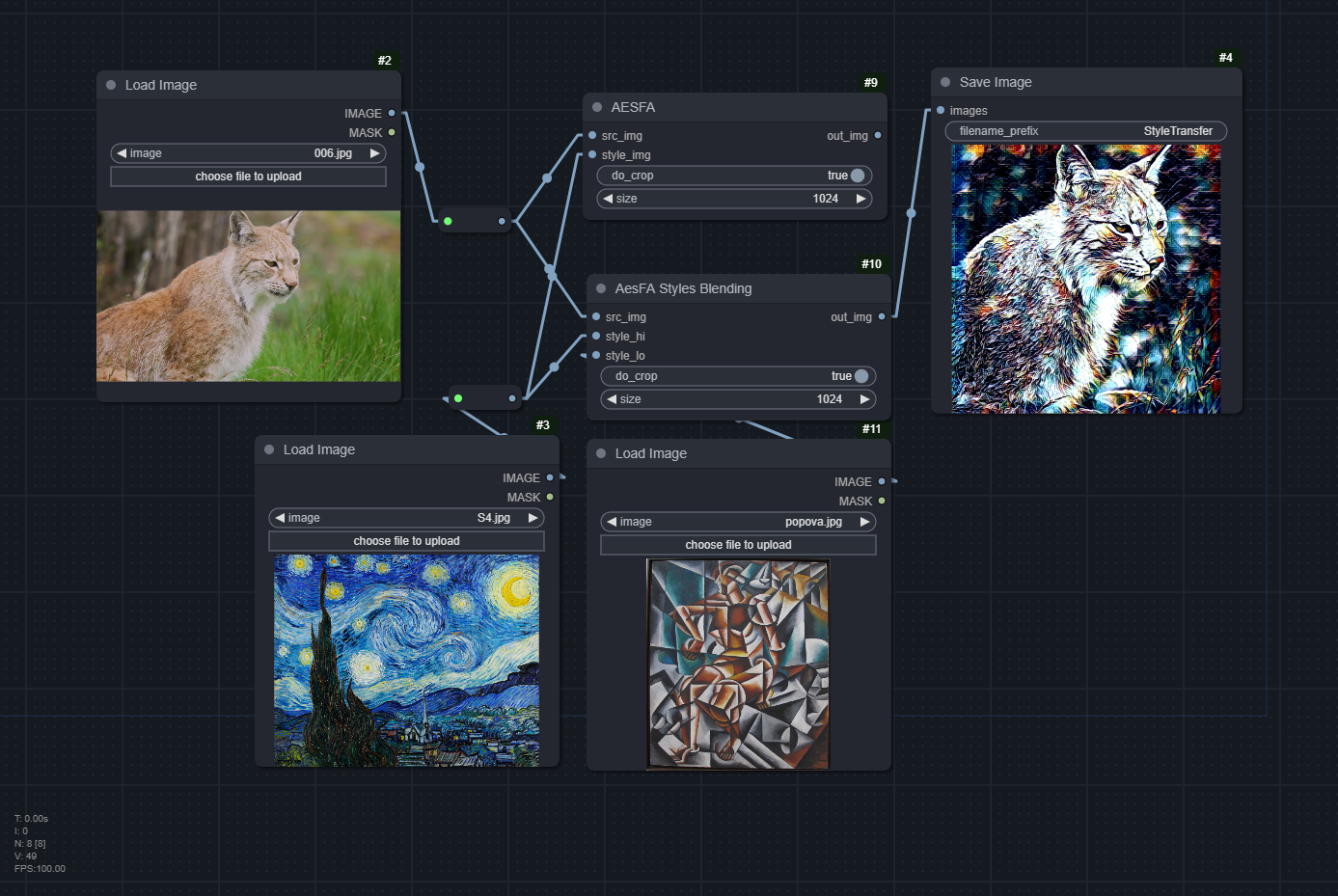Click the cubist painting preview in node #11
Screen dimensions: 1338x896
738,665
